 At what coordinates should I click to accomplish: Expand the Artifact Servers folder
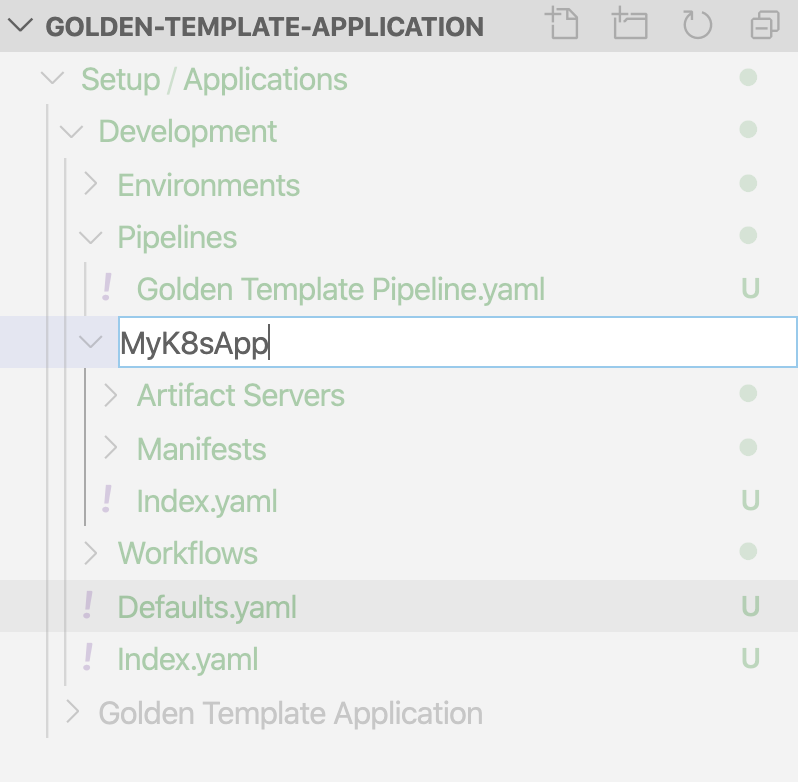tap(110, 395)
